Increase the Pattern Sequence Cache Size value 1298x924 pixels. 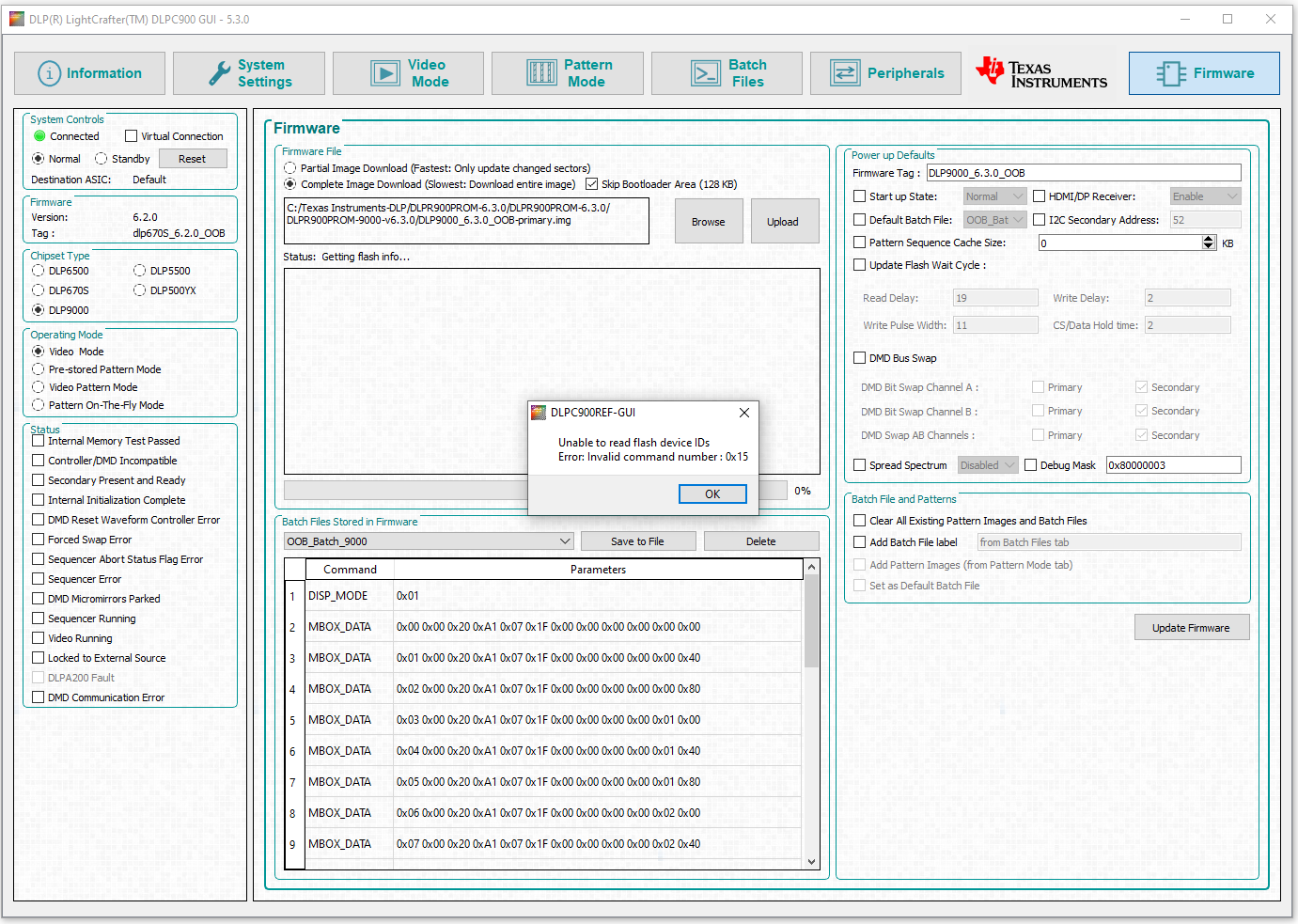coord(1209,239)
